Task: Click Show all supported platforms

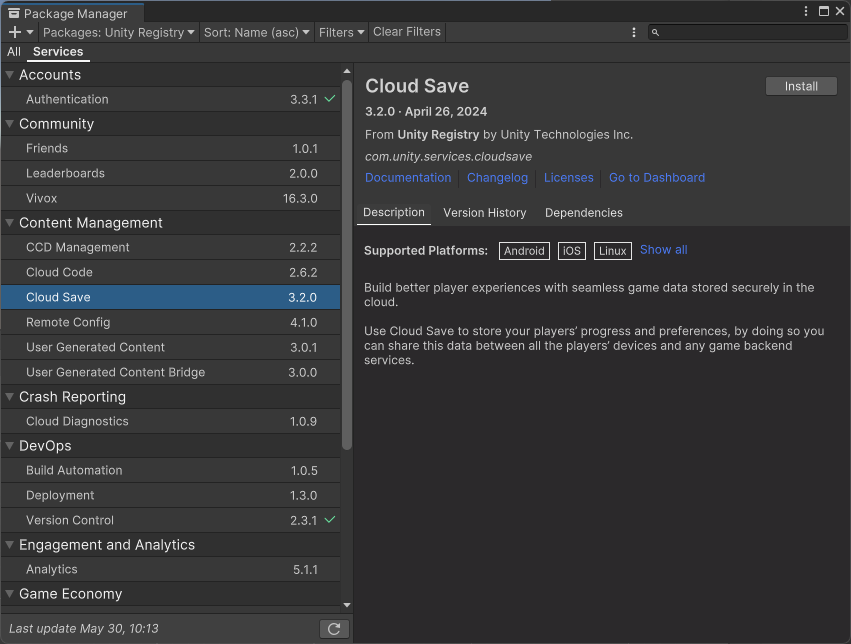Action: point(663,250)
